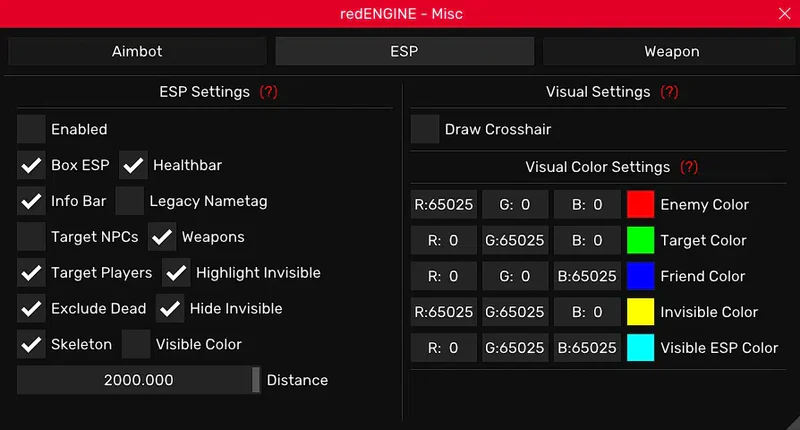Check the Draw Crosshair box
Image resolution: width=800 pixels, height=430 pixels.
tap(425, 129)
